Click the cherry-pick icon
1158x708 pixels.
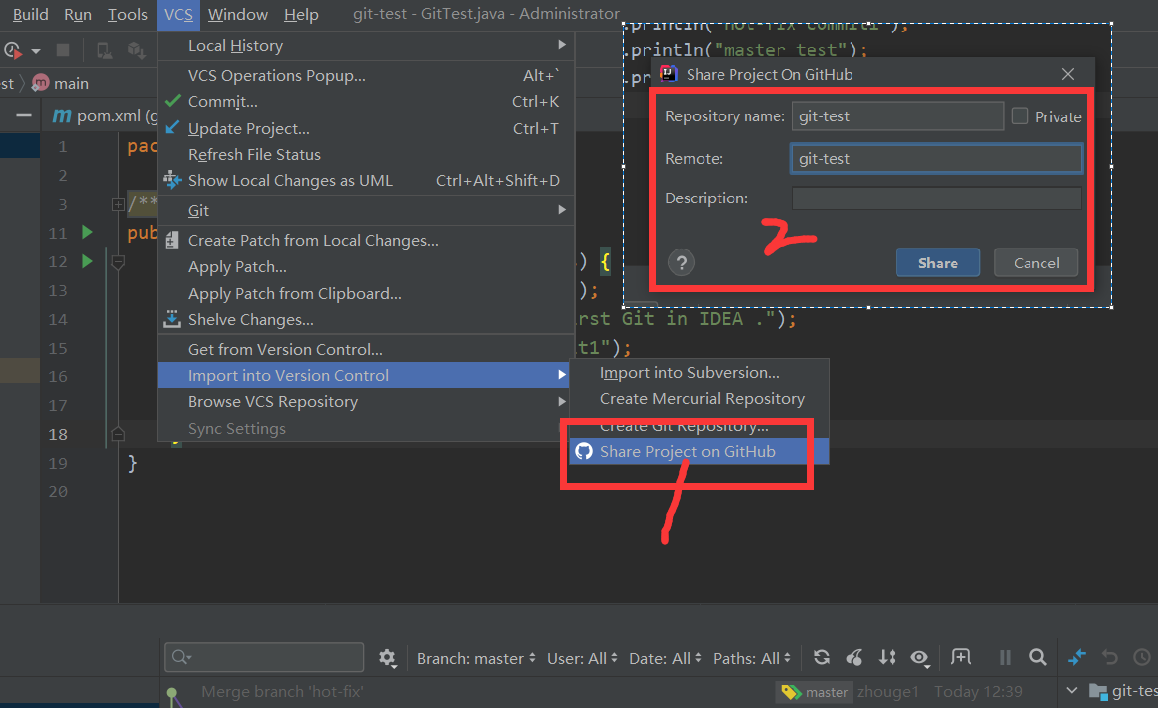[854, 657]
